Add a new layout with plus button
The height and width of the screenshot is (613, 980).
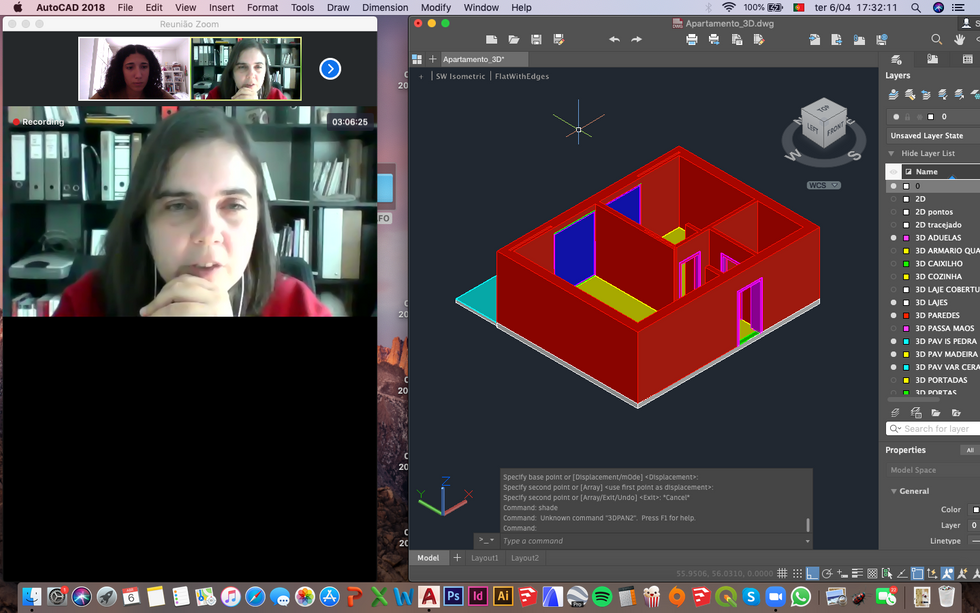pos(457,557)
